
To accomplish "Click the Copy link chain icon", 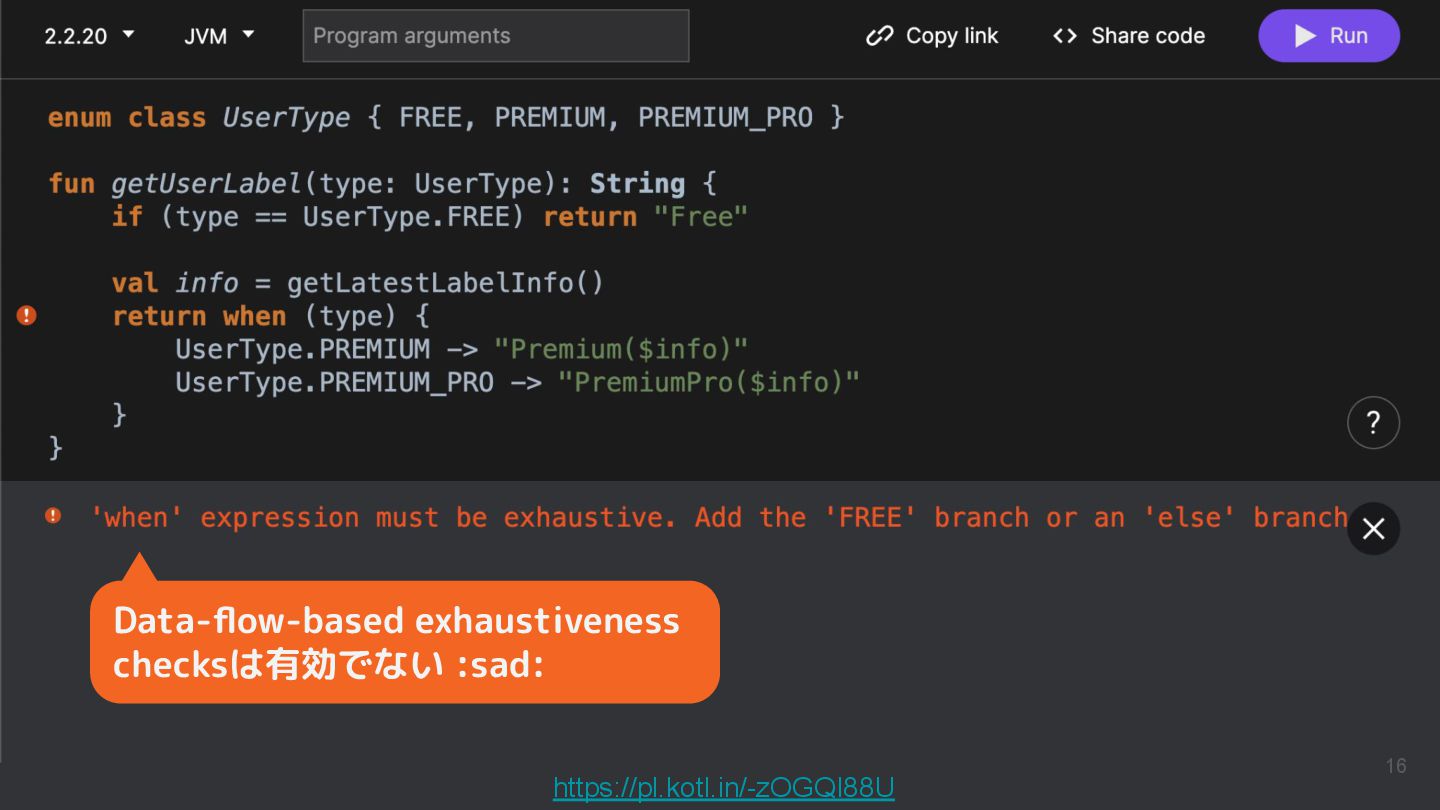I will tap(879, 36).
